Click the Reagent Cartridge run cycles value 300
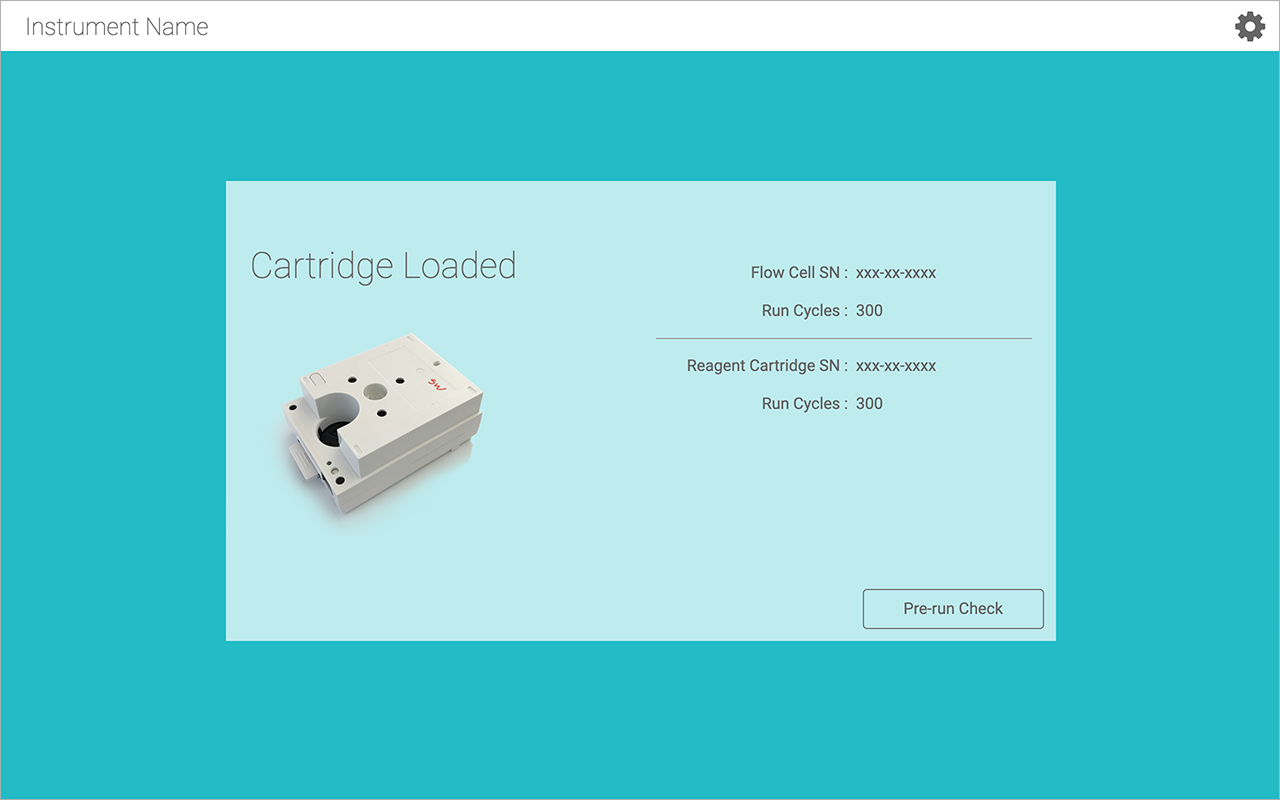 tap(869, 404)
